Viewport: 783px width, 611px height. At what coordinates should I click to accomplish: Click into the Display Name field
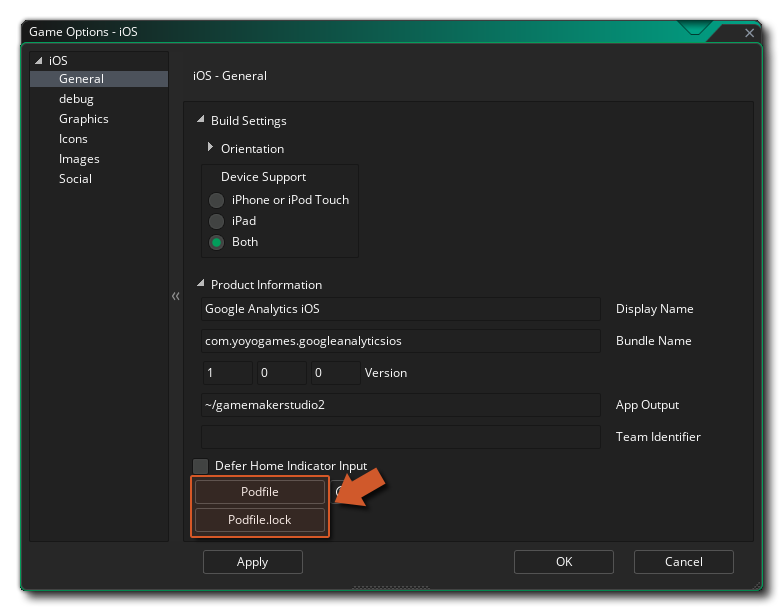click(400, 309)
